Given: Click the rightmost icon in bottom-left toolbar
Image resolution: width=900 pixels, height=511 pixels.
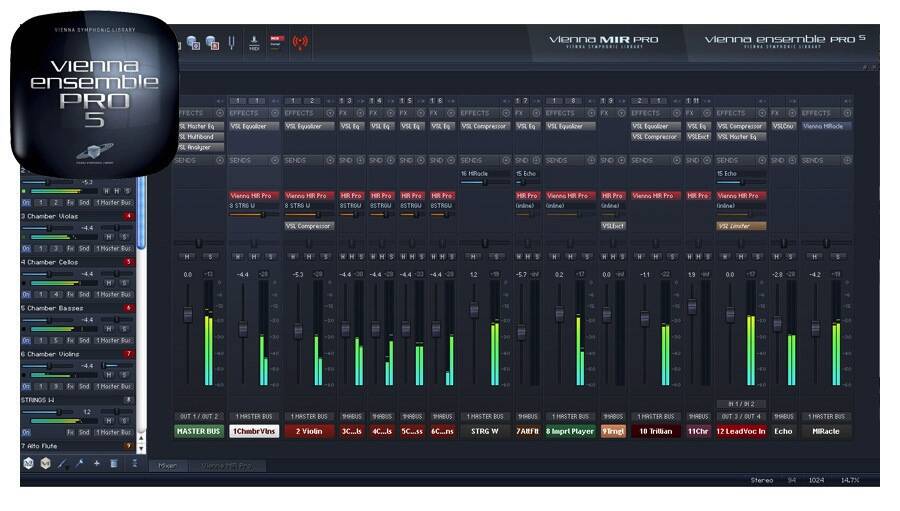Looking at the screenshot, I should [134, 463].
